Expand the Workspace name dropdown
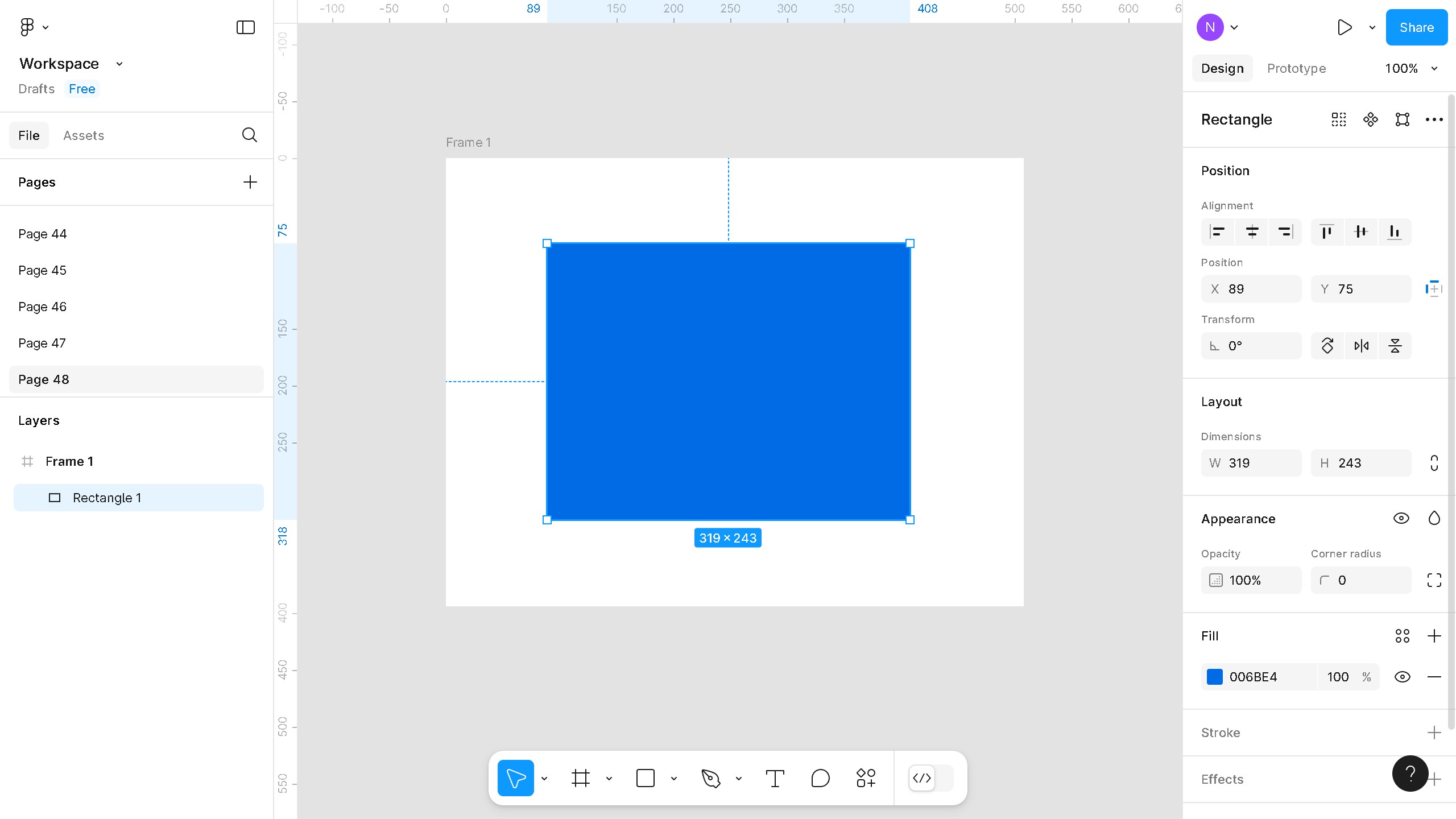The image size is (1456, 819). coord(119,64)
